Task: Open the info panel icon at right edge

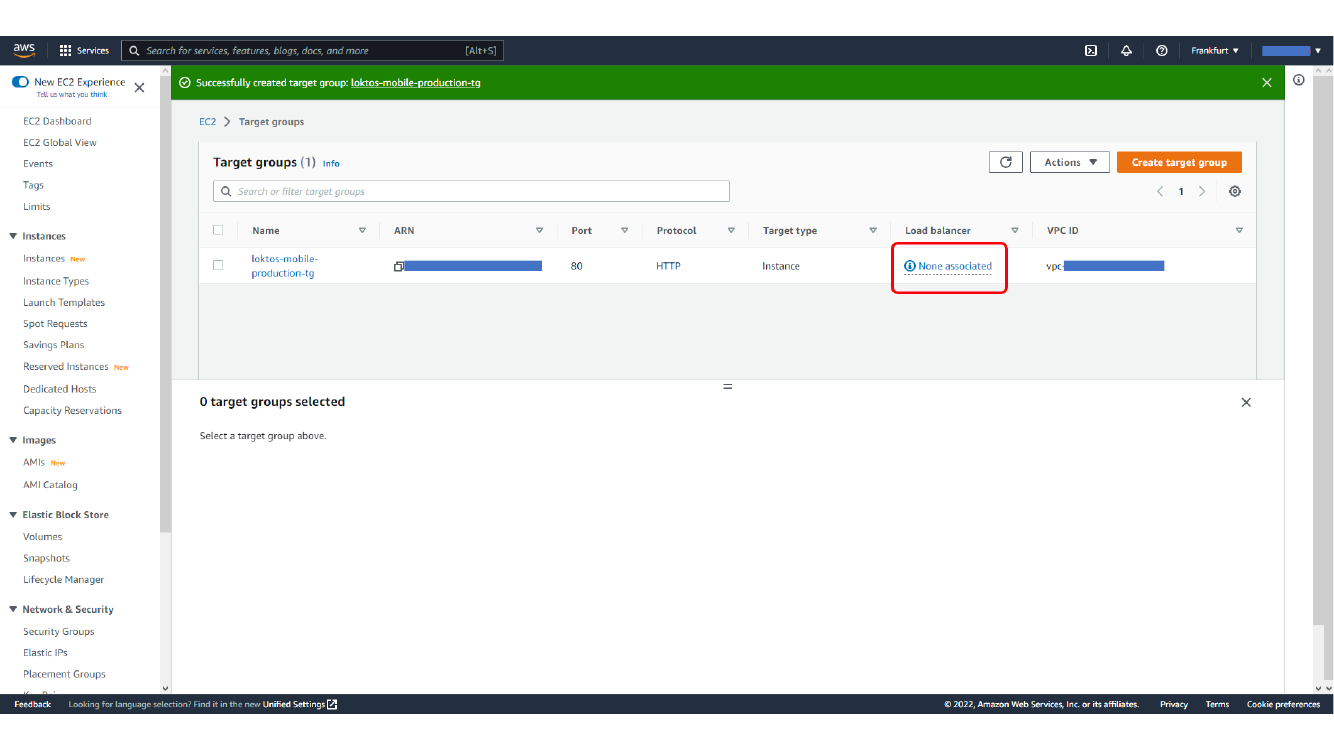Action: pos(1298,80)
